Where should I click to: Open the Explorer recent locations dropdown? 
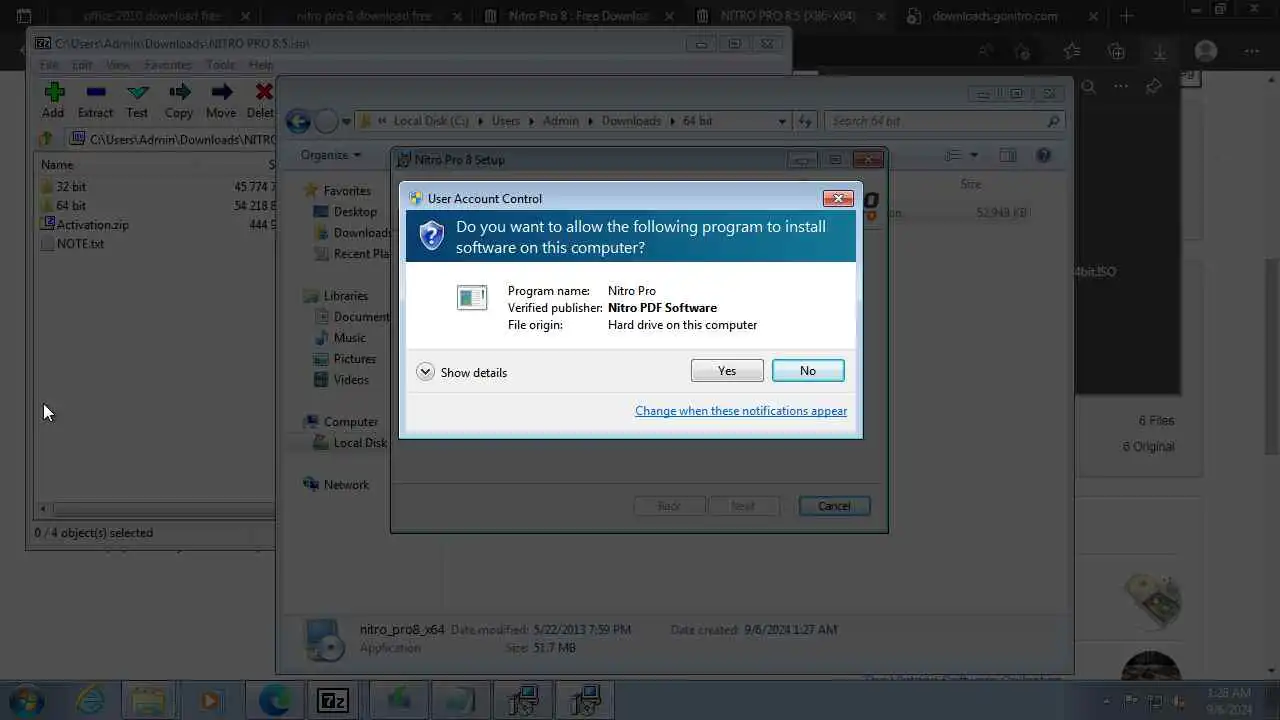point(346,122)
